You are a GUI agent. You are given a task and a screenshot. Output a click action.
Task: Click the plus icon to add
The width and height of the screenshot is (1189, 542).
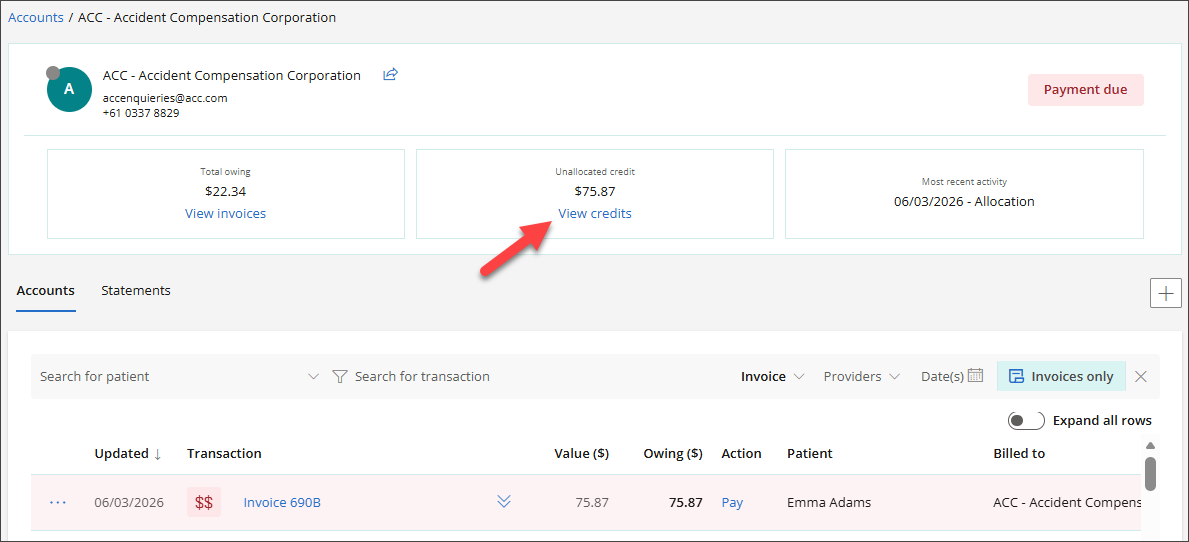(x=1165, y=293)
